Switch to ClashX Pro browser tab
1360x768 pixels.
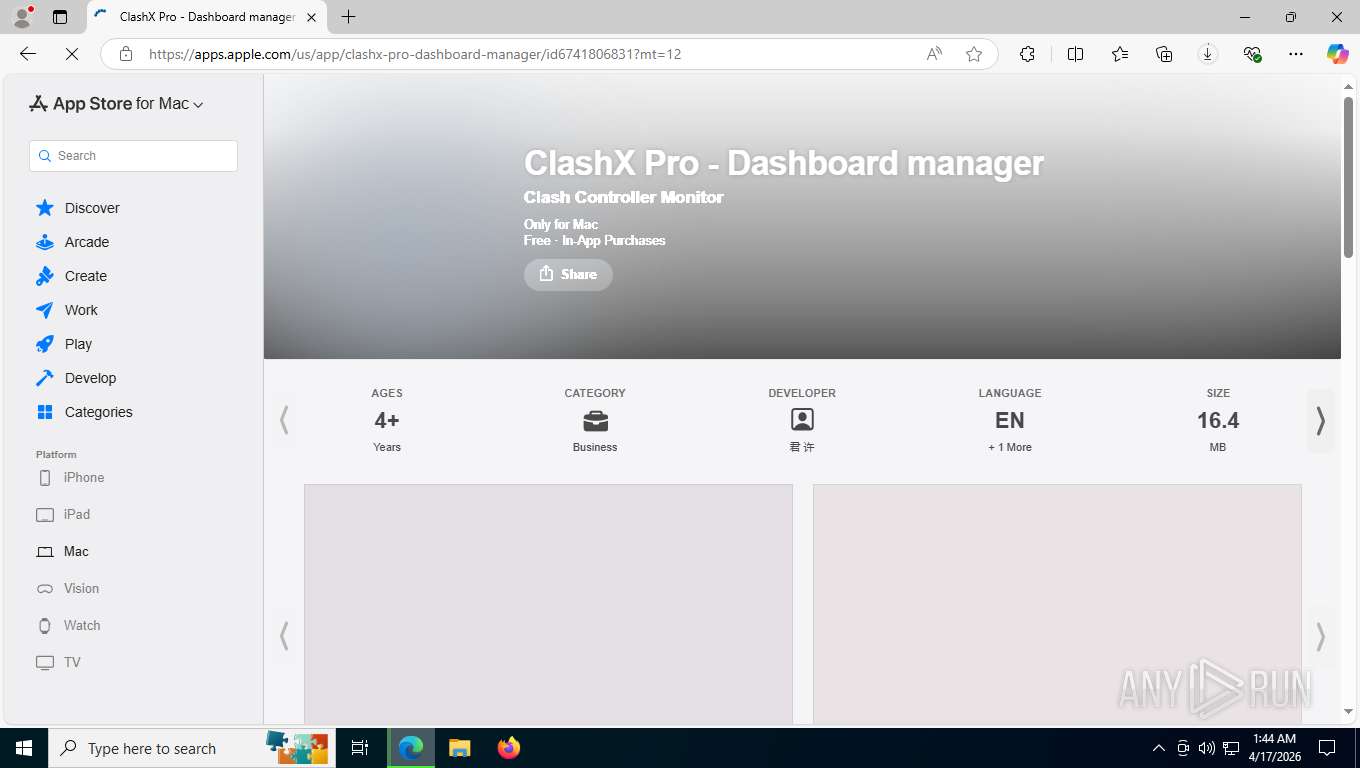click(207, 17)
